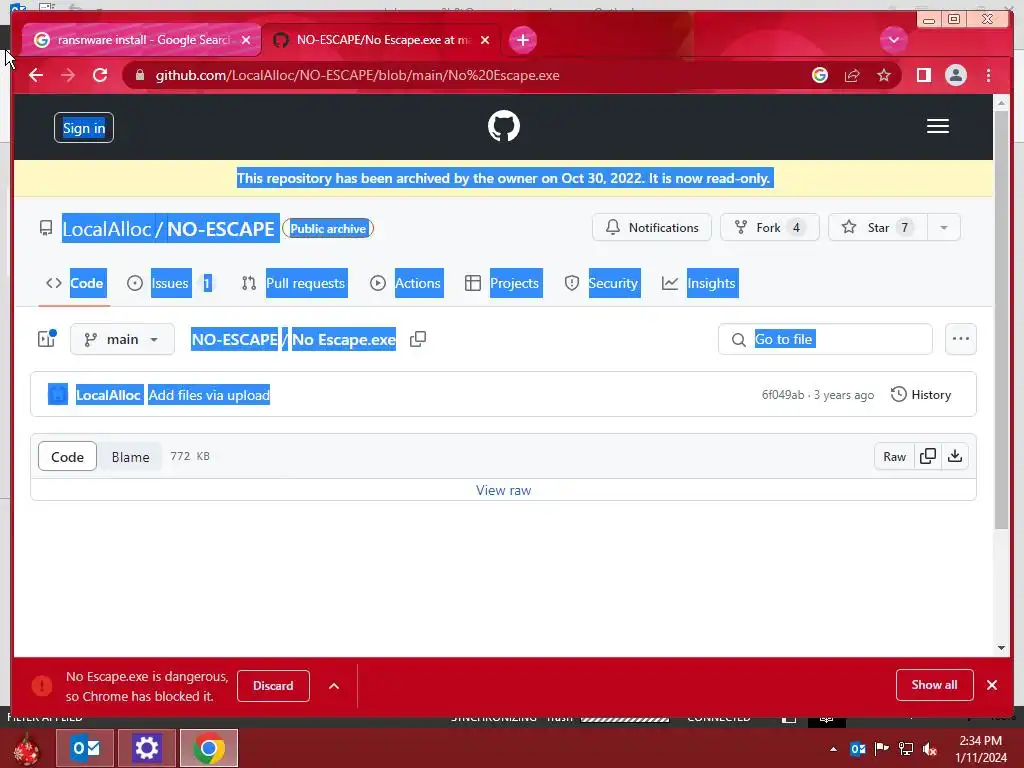Screen dimensions: 1024x768
Task: Click the Action Center flag tray icon
Action: tap(882, 749)
